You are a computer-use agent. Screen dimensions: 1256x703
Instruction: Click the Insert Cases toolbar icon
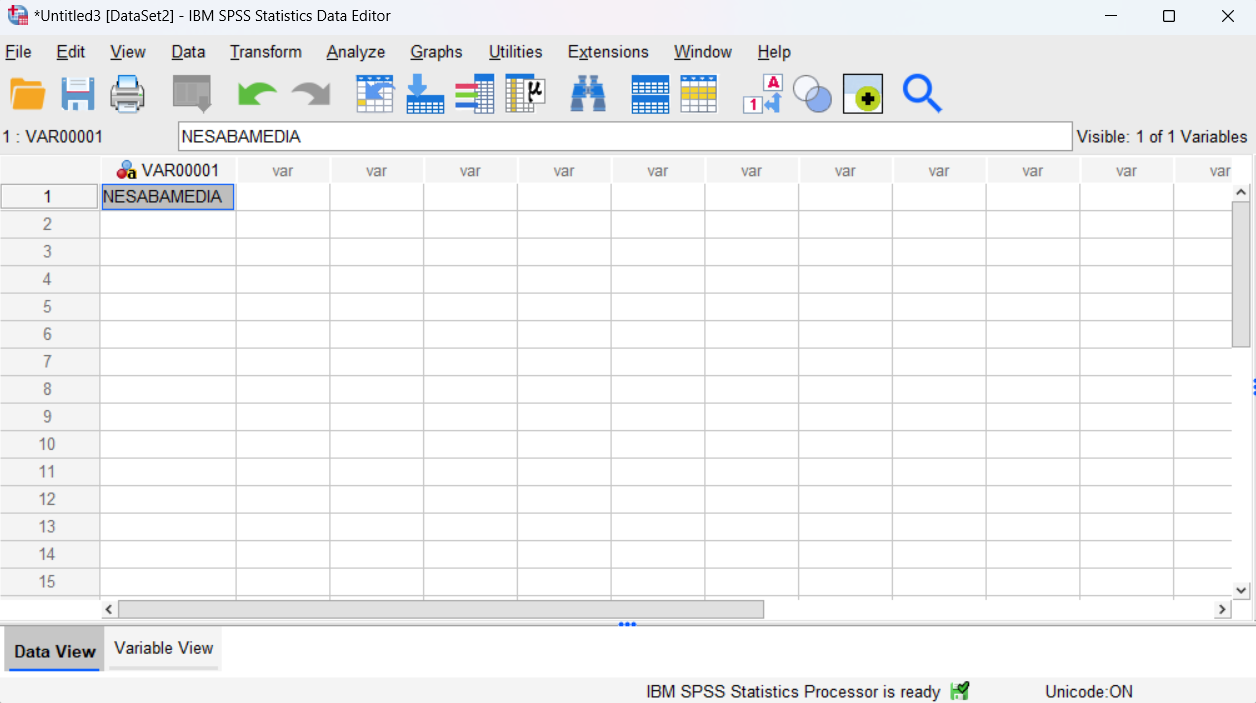(649, 93)
